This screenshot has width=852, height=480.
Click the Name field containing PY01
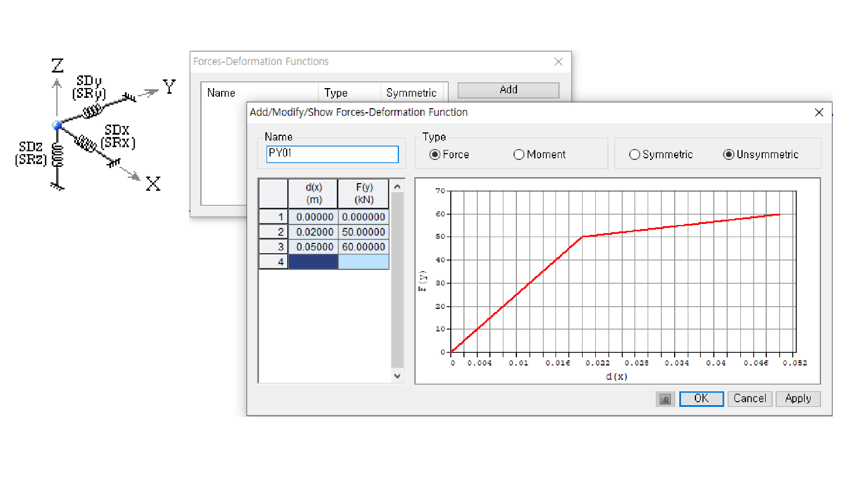point(332,154)
